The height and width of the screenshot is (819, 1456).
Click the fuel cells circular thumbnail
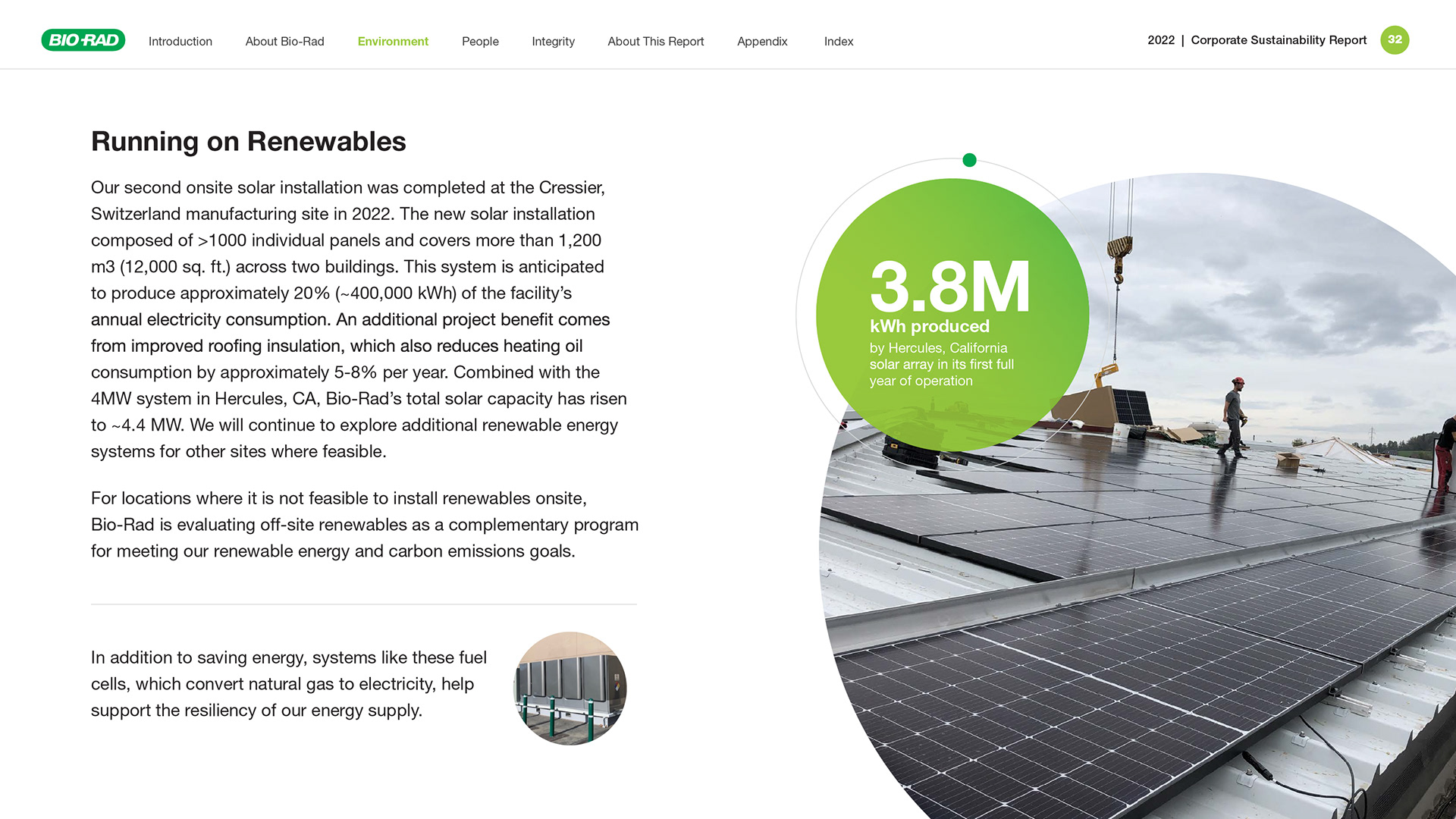(570, 689)
